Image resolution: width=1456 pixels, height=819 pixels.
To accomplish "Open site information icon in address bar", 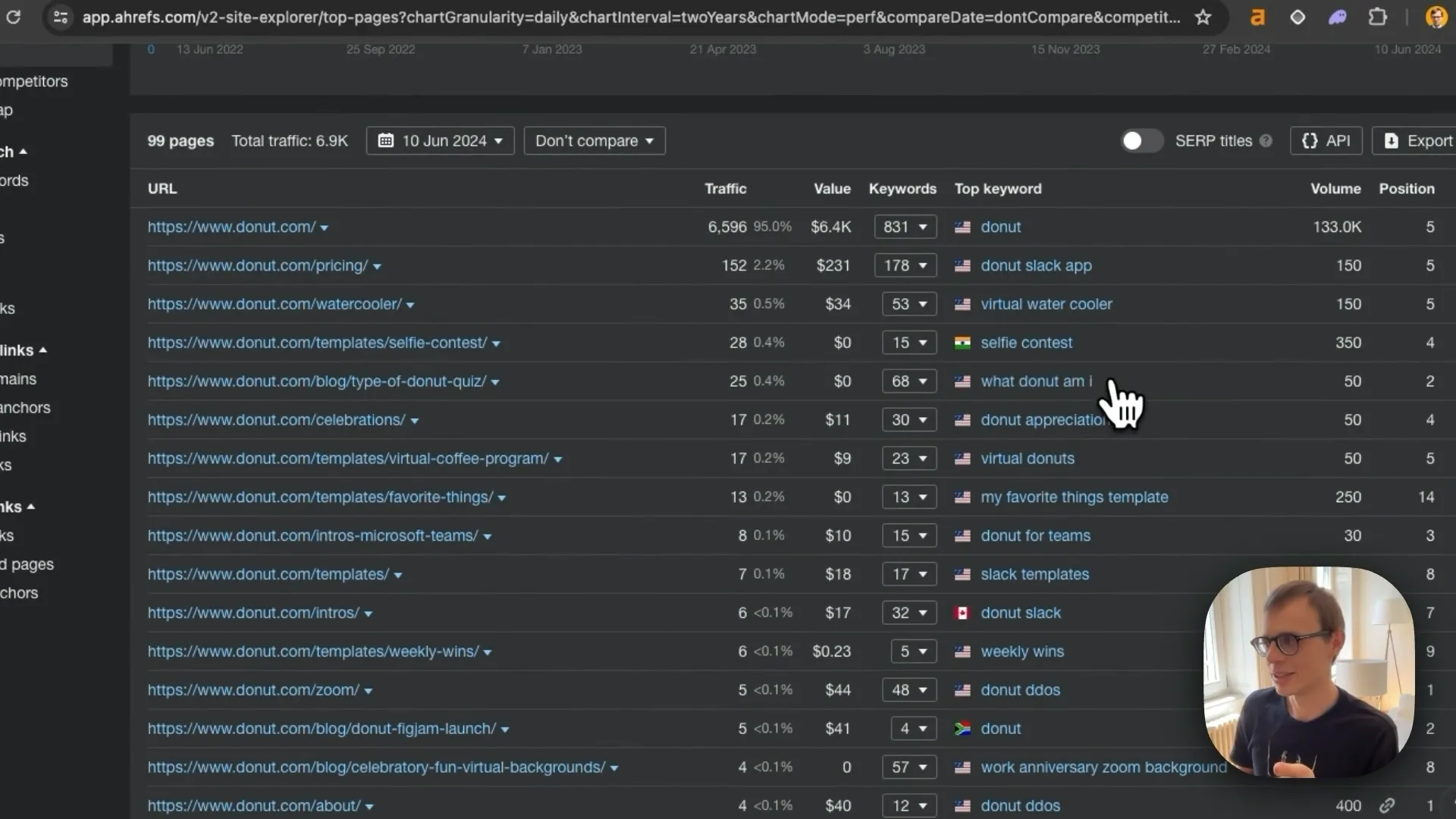I will click(61, 17).
